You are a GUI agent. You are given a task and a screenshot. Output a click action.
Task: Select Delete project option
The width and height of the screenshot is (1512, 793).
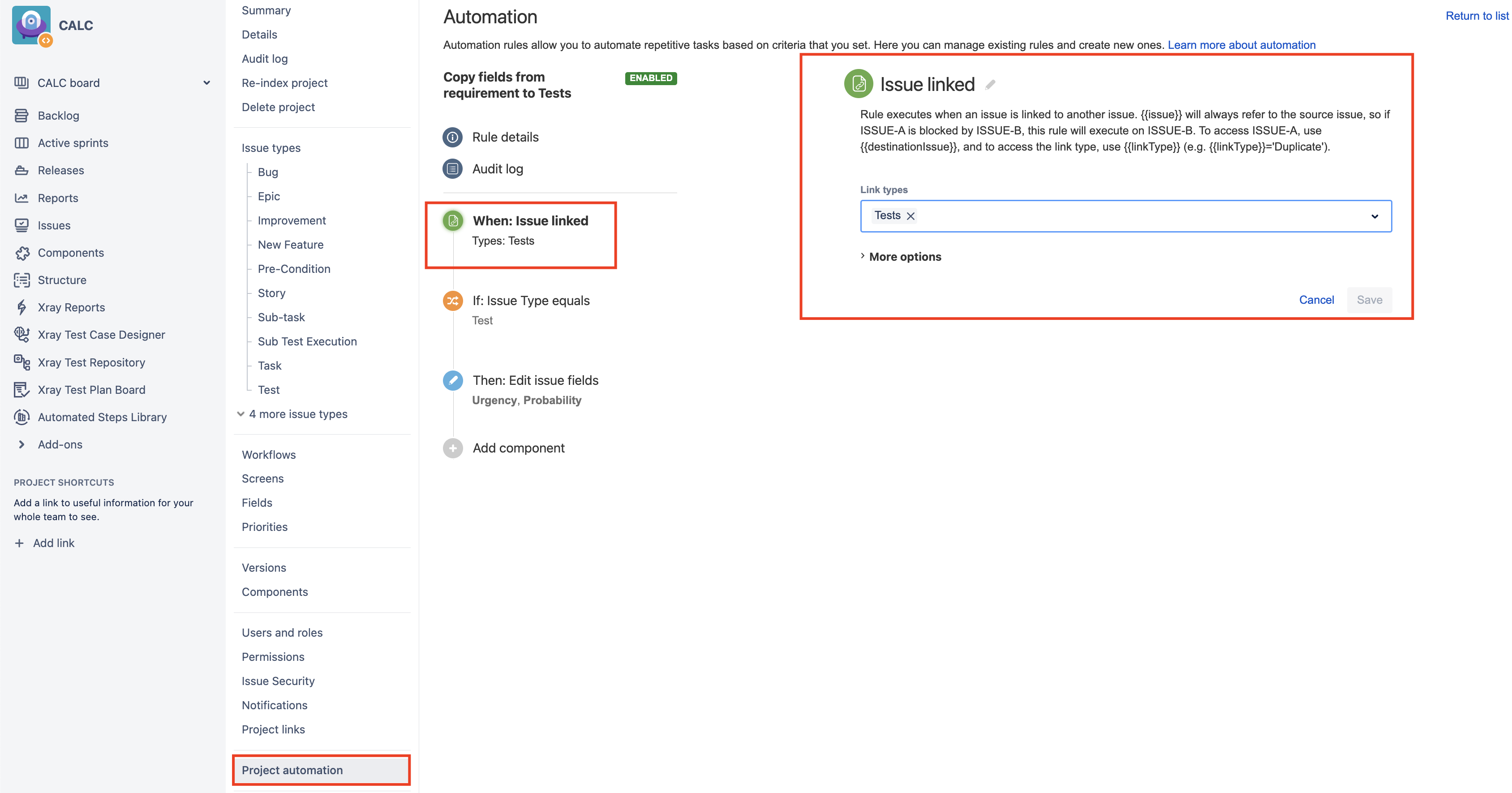(x=278, y=107)
